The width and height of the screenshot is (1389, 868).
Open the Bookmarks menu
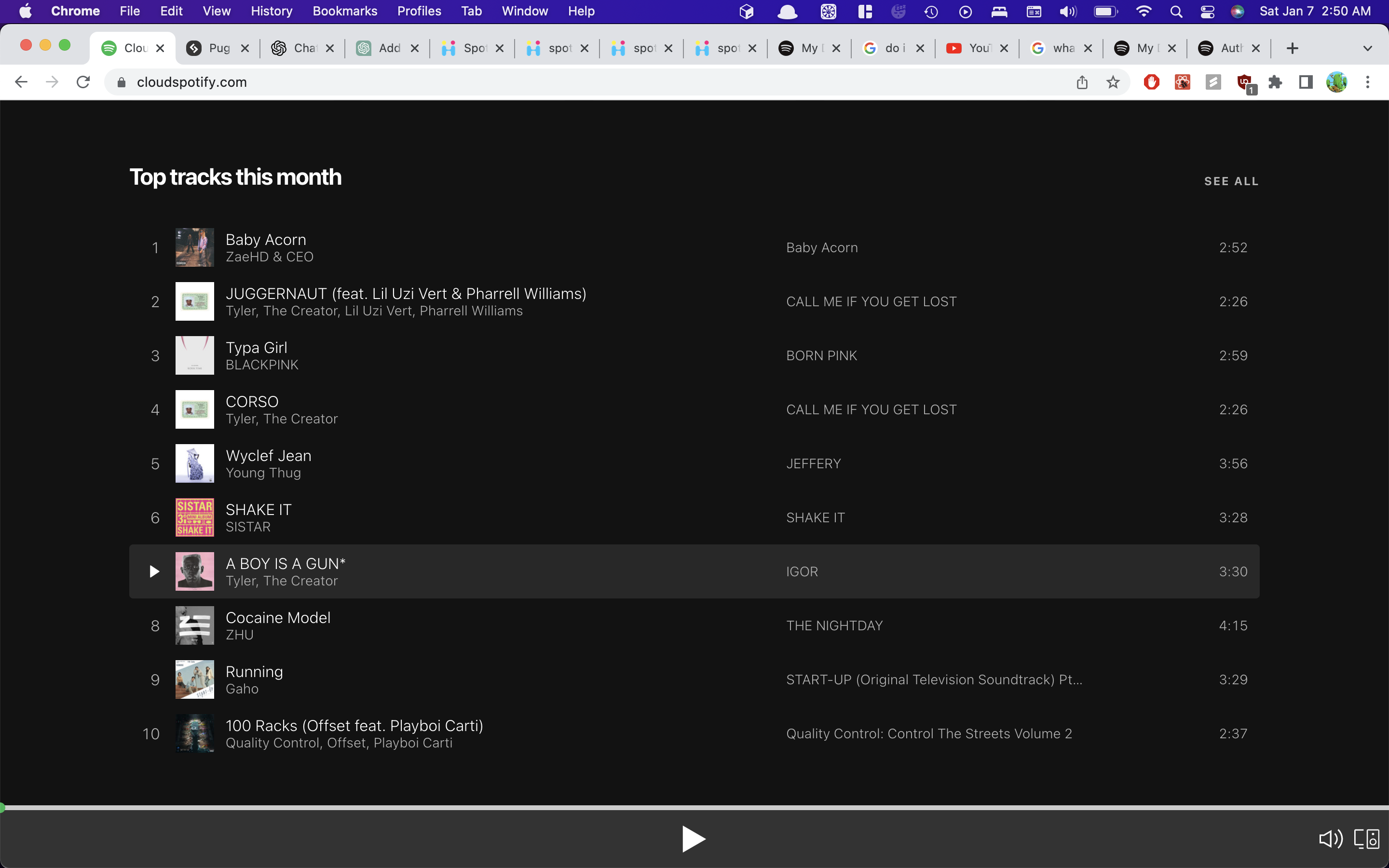tap(344, 11)
